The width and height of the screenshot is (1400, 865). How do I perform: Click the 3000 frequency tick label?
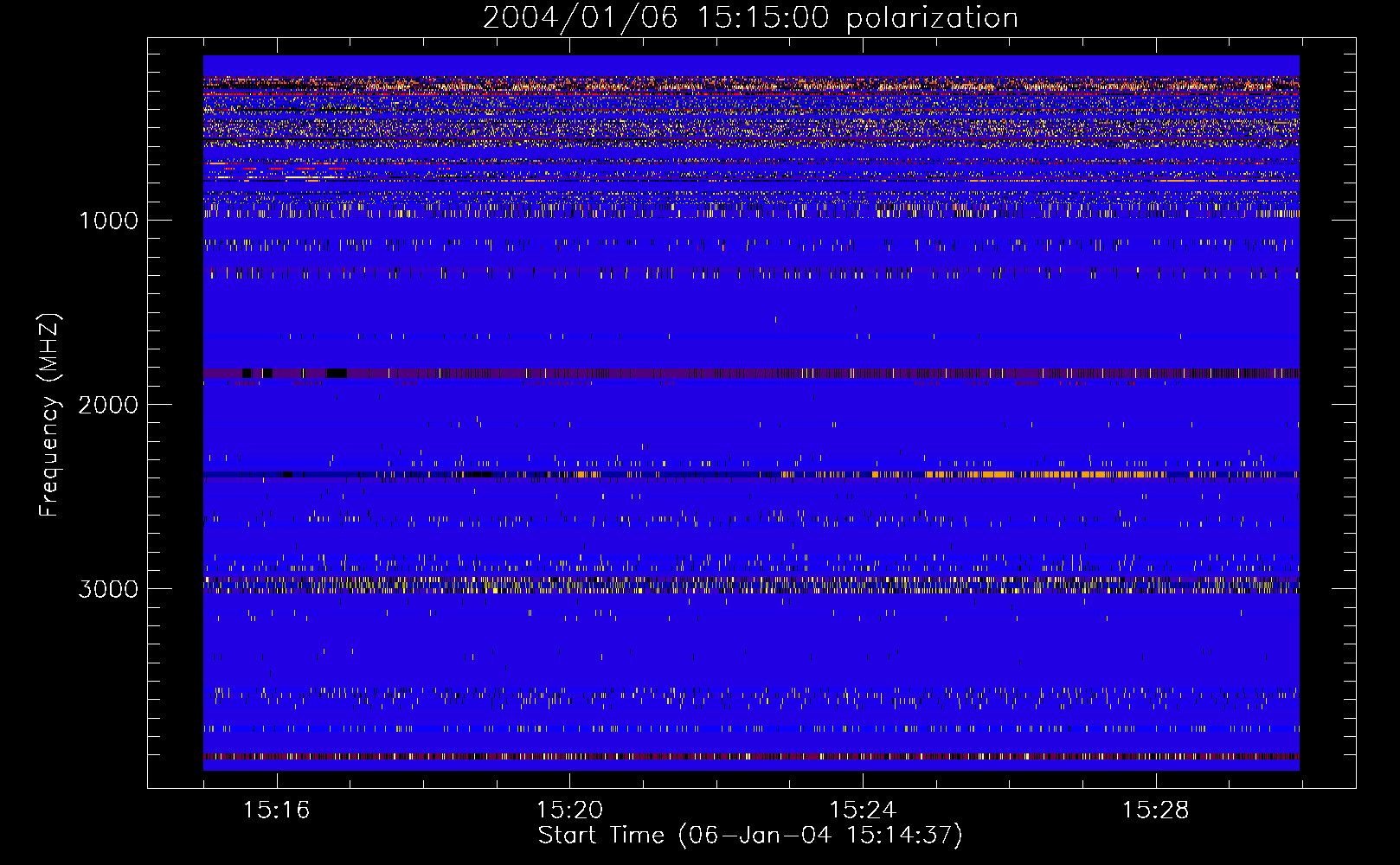point(108,589)
